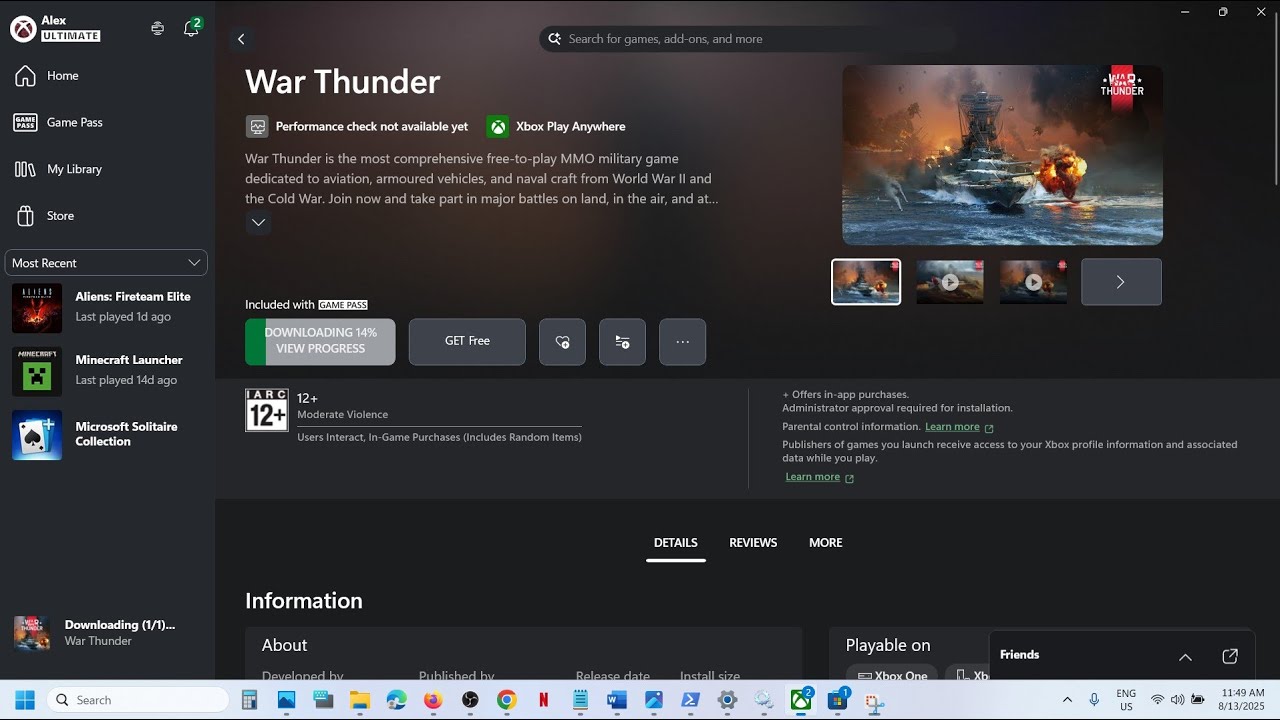This screenshot has height=720, width=1280.
Task: Open the ENG US language indicator
Action: (1126, 700)
